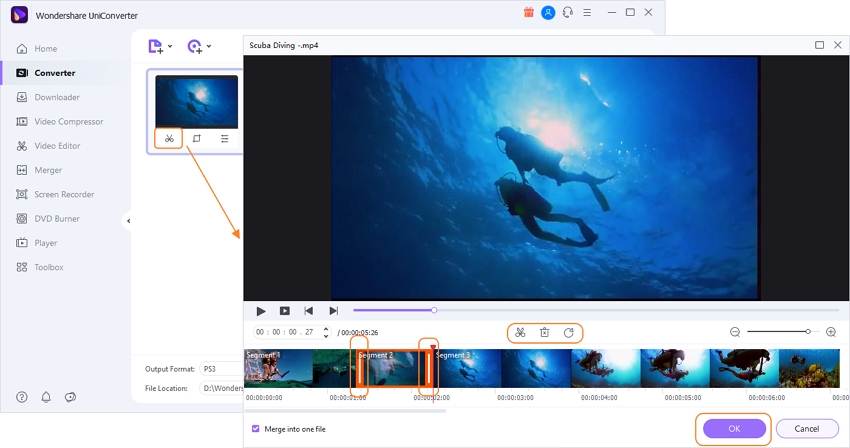The width and height of the screenshot is (850, 448).
Task: Open the Output Format dropdown showing PS3
Action: point(222,369)
